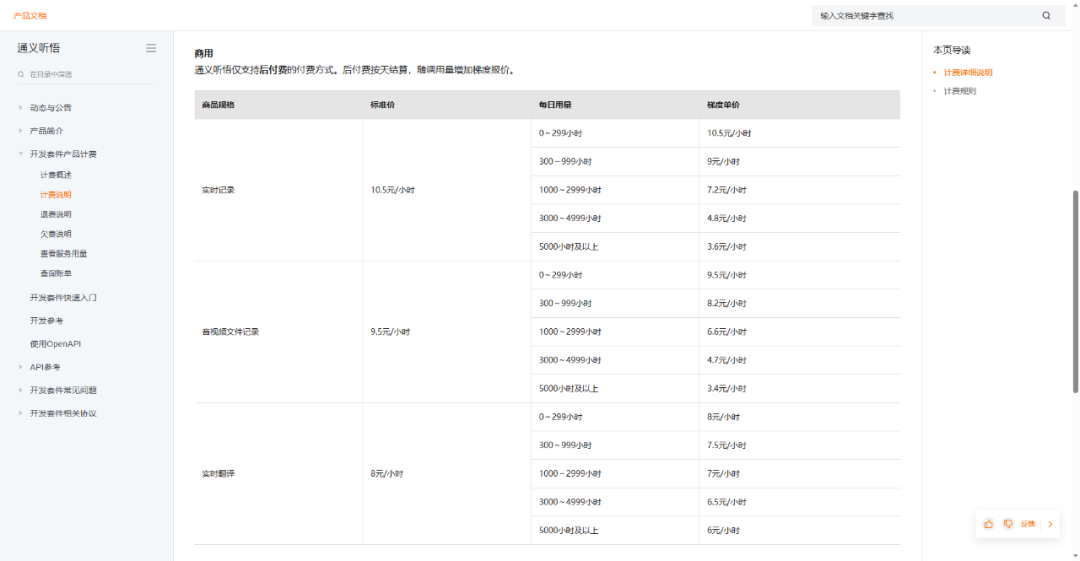Expand the 动态与公告 tree arrow

coord(20,108)
